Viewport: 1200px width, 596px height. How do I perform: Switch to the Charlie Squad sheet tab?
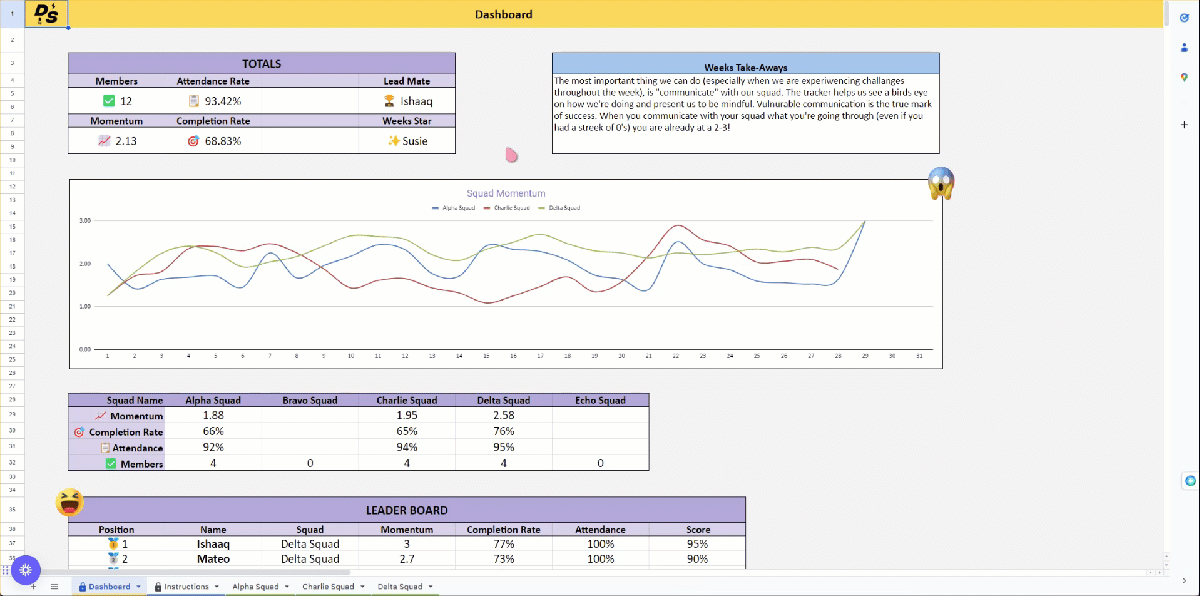tap(328, 586)
